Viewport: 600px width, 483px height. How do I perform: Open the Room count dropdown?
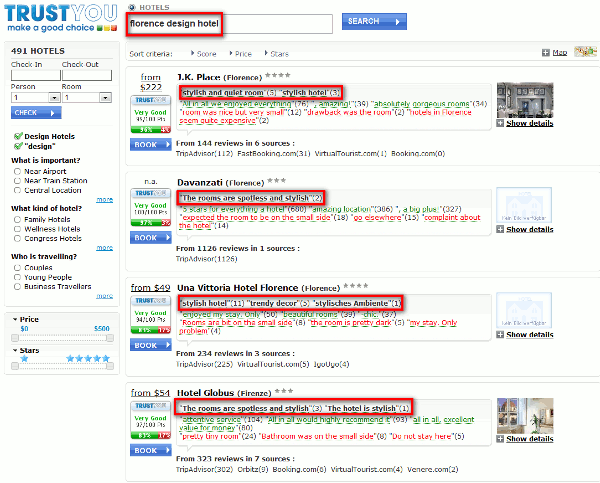(x=105, y=98)
